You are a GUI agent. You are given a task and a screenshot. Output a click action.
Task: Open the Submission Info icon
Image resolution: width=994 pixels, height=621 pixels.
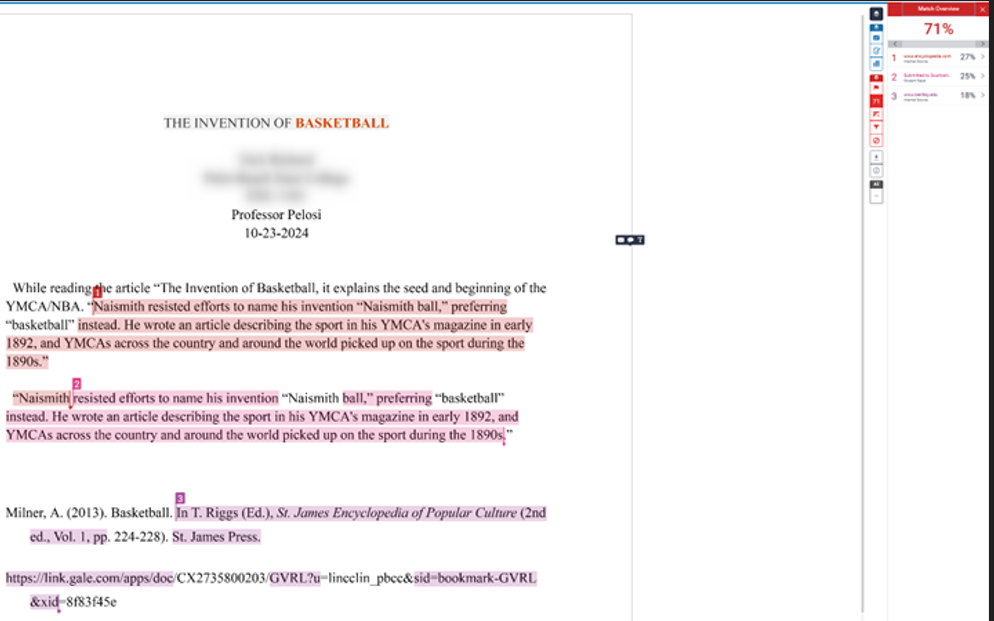tap(877, 170)
